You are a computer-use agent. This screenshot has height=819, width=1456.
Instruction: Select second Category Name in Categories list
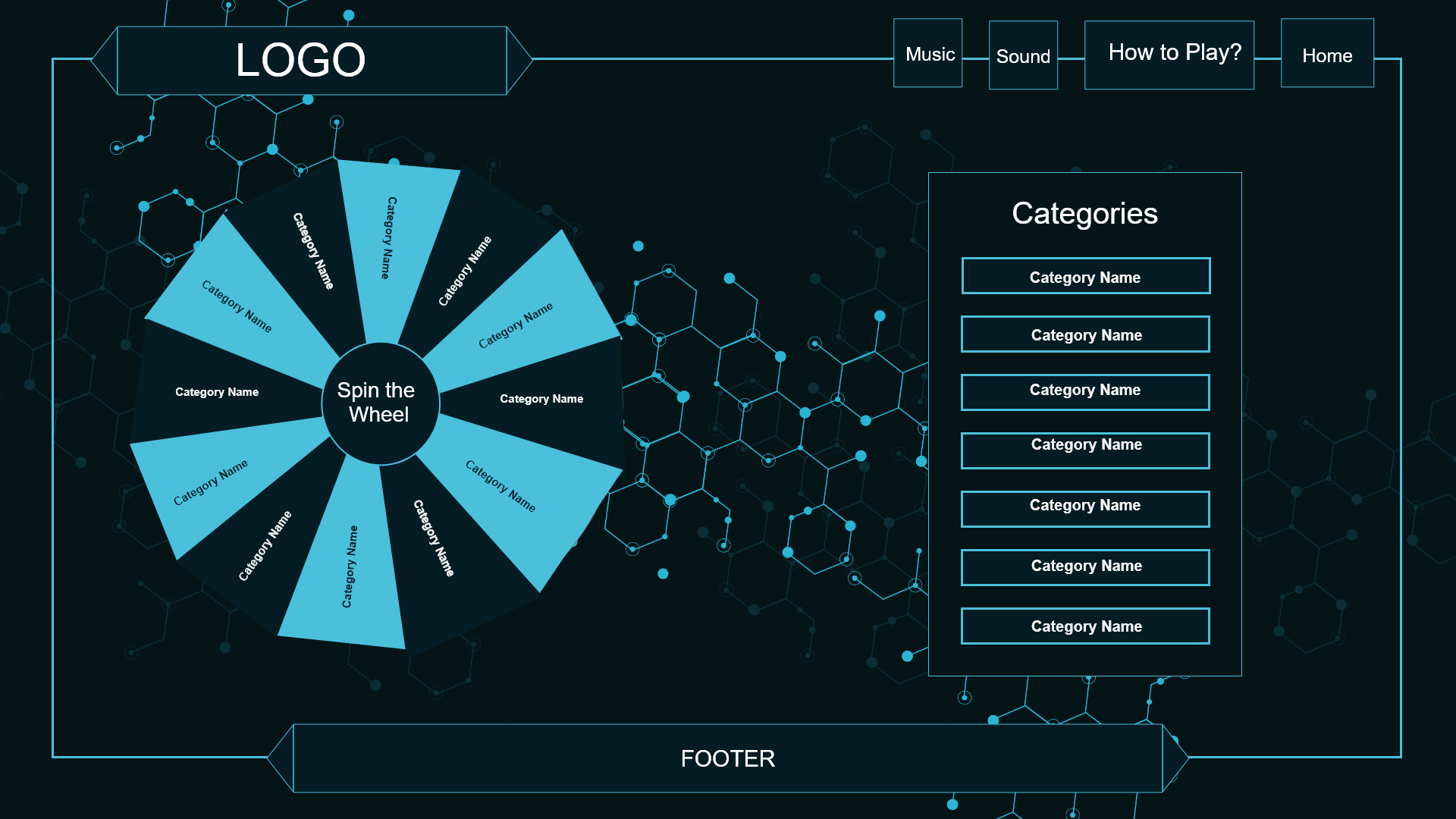coord(1085,334)
